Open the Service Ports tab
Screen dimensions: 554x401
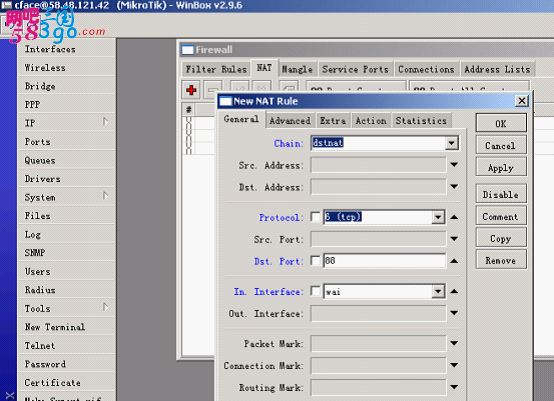(355, 69)
